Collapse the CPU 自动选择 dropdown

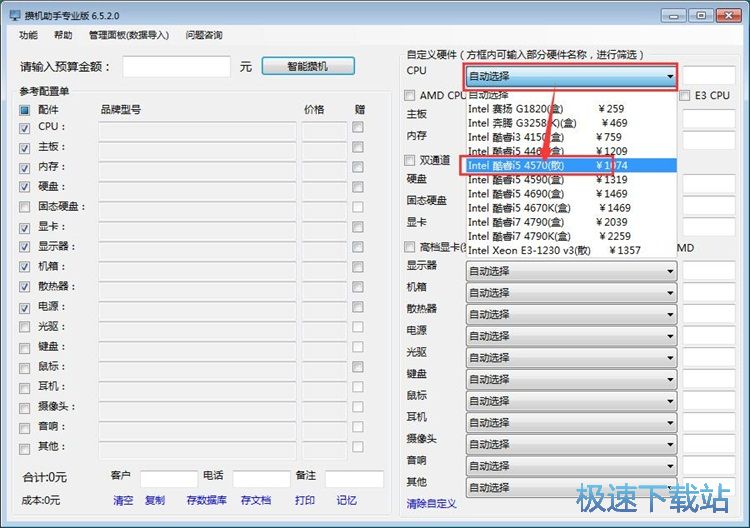(x=571, y=76)
